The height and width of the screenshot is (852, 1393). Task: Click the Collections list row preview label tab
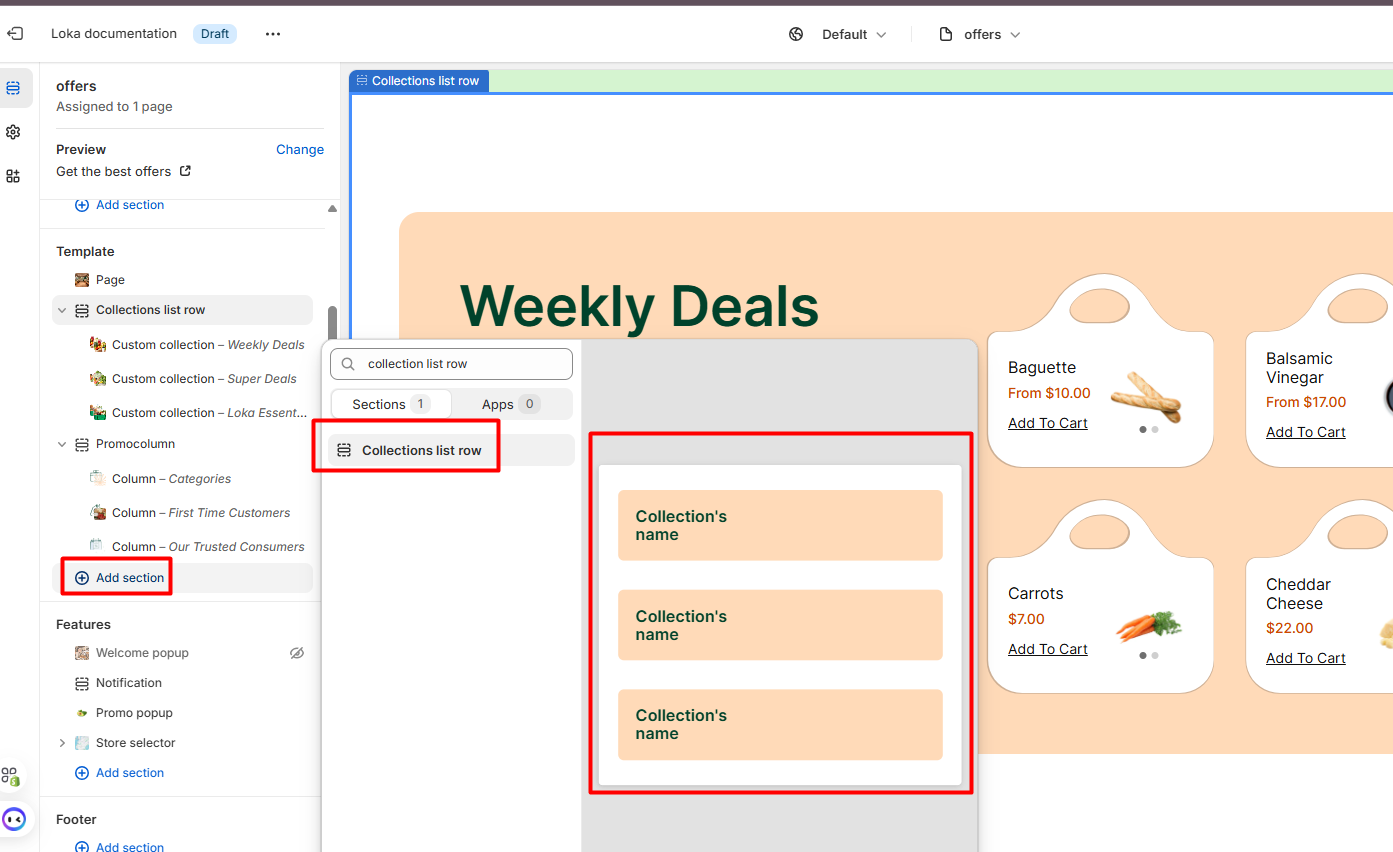click(419, 81)
